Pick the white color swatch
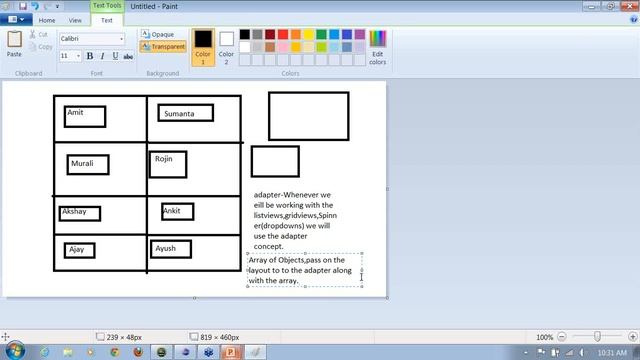The image size is (640, 360). 244,47
